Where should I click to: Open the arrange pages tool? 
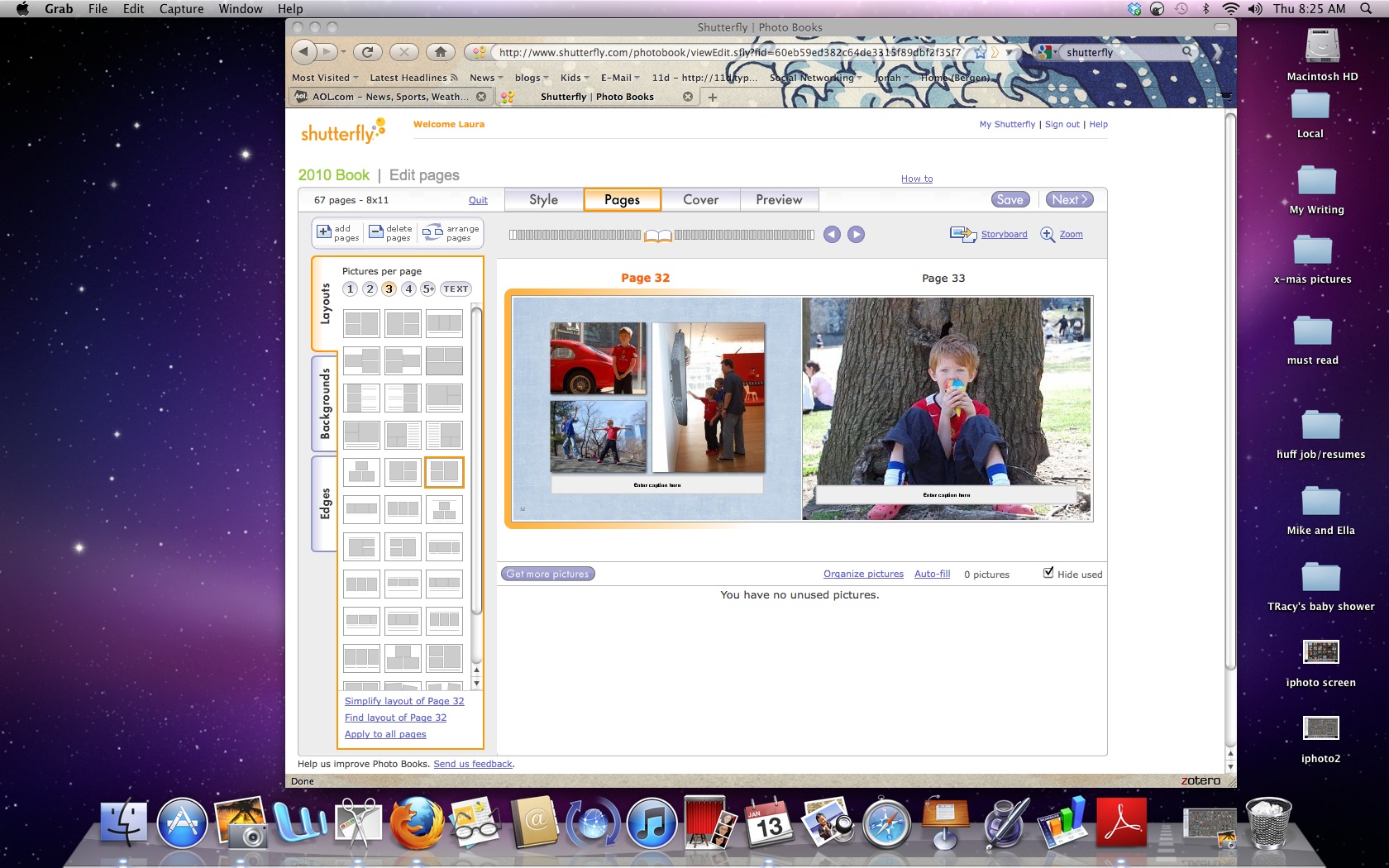click(x=432, y=232)
